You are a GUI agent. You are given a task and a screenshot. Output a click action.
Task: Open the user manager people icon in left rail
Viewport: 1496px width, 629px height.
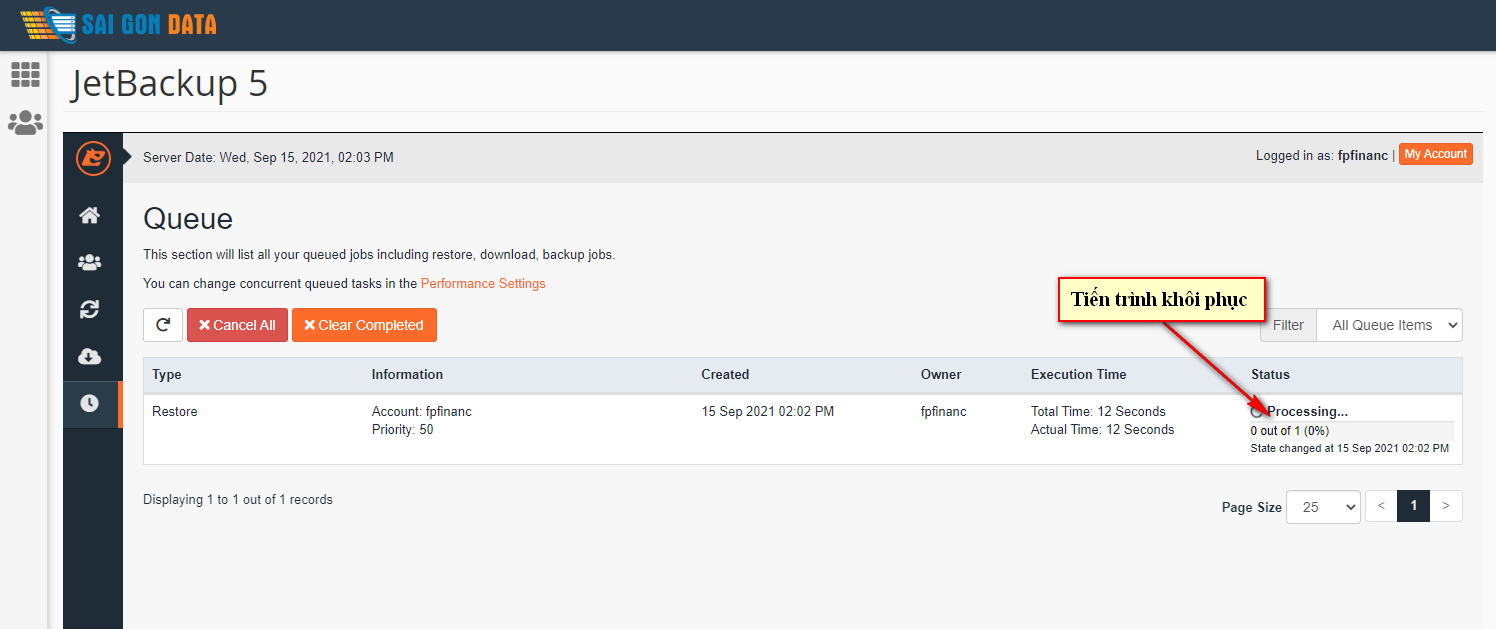(25, 123)
